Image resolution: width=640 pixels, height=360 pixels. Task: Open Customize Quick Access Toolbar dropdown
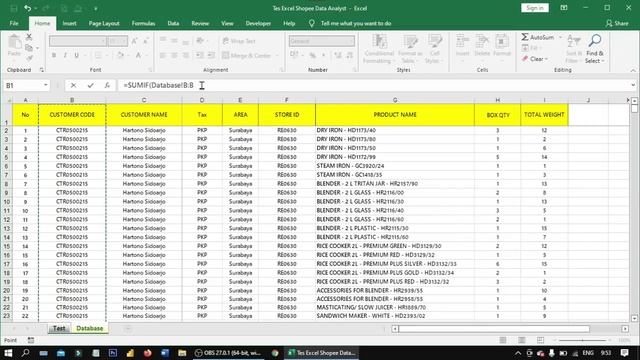[96, 8]
